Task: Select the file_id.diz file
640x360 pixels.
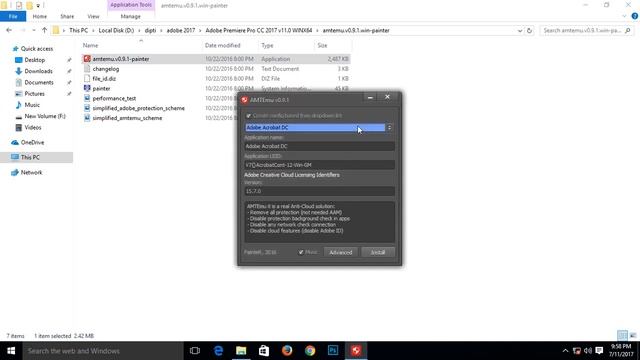Action: 104,79
